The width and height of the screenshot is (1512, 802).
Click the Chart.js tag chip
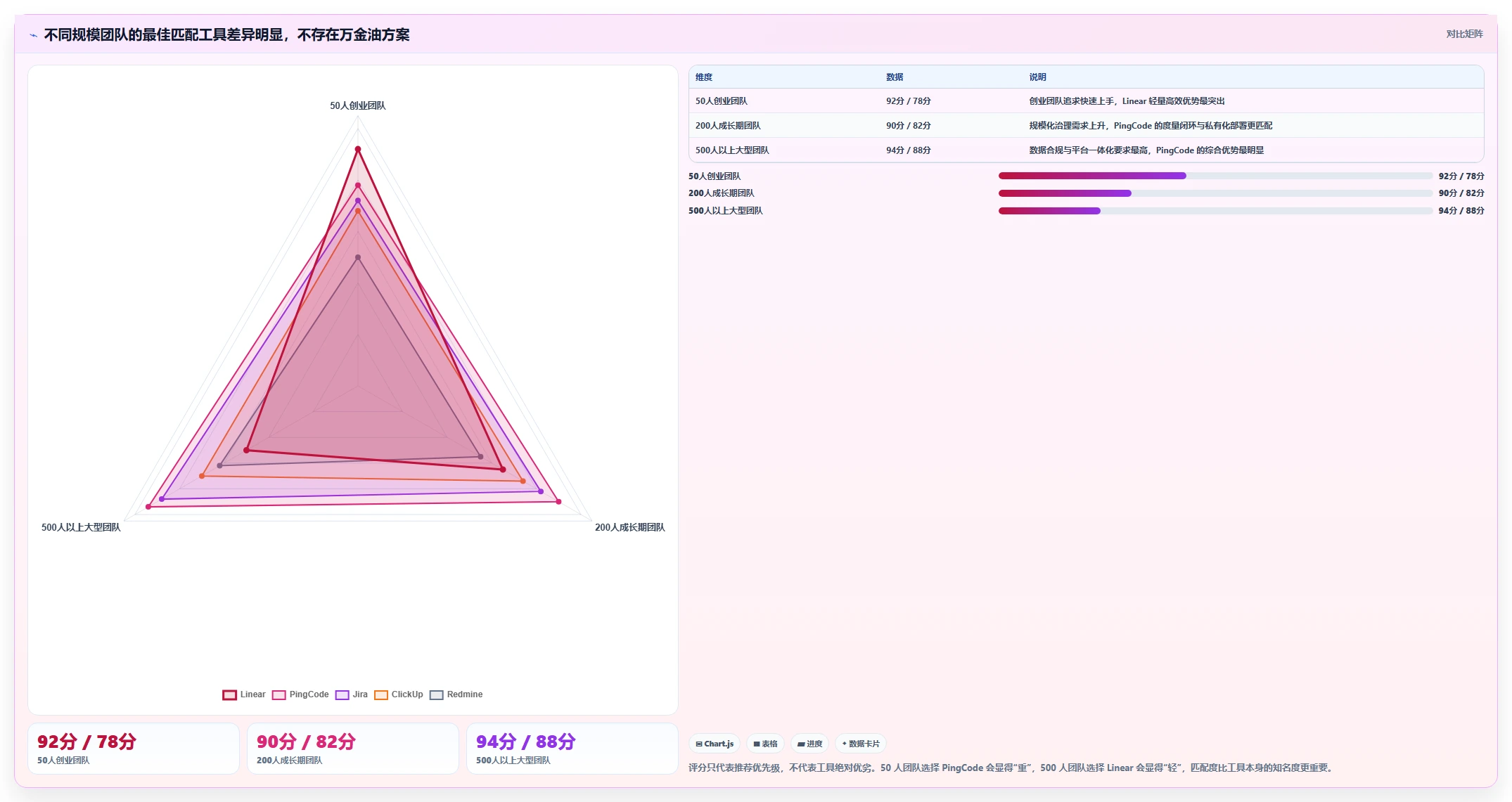[x=715, y=744]
